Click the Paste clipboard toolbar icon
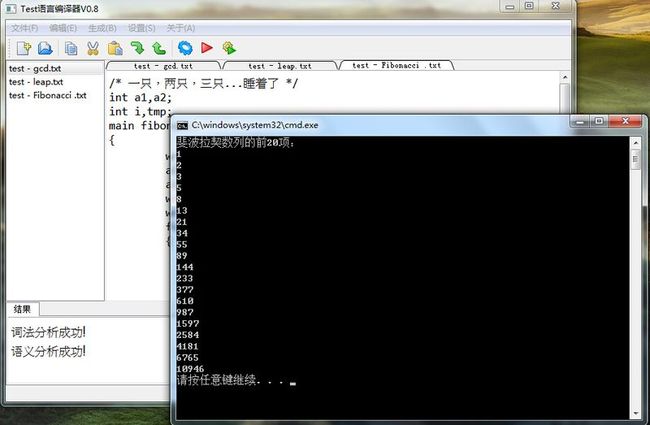The image size is (650, 425). (x=115, y=49)
